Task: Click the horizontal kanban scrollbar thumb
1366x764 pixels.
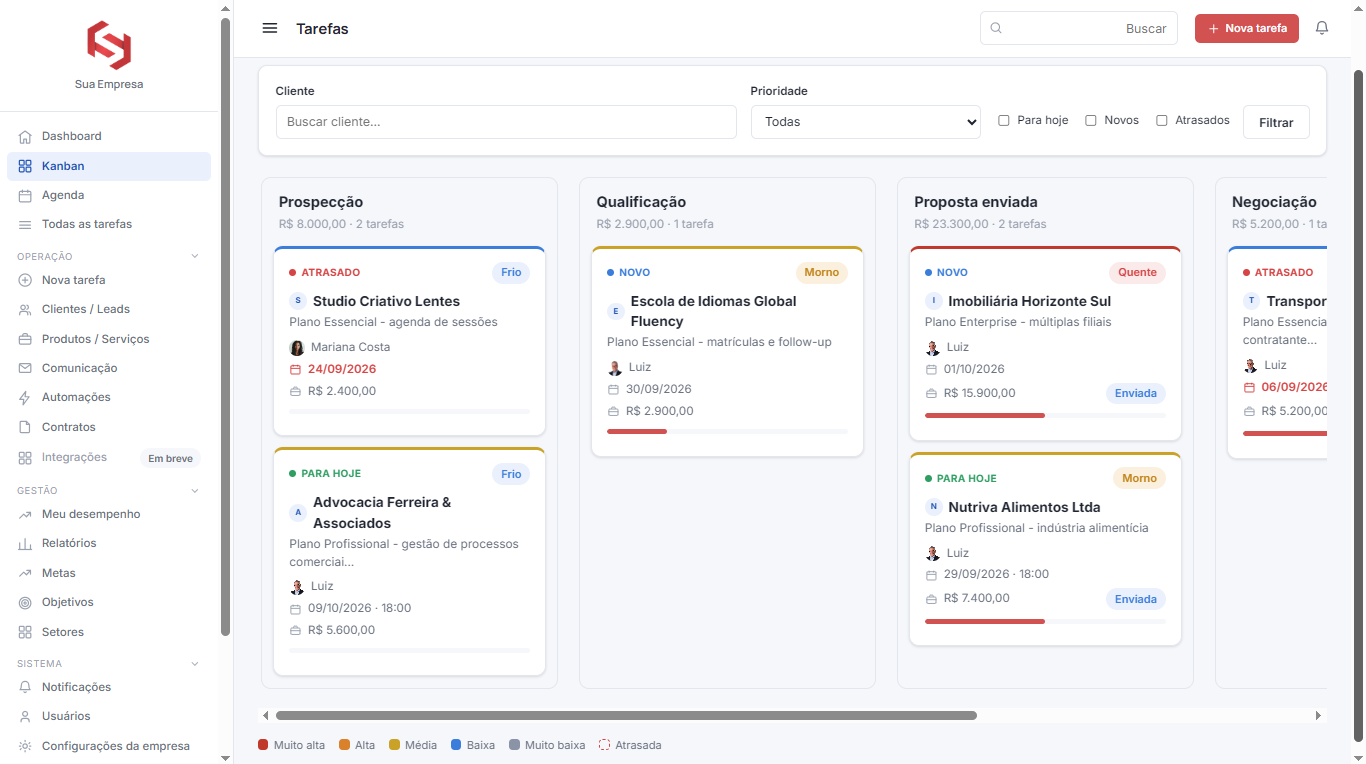Action: [626, 716]
